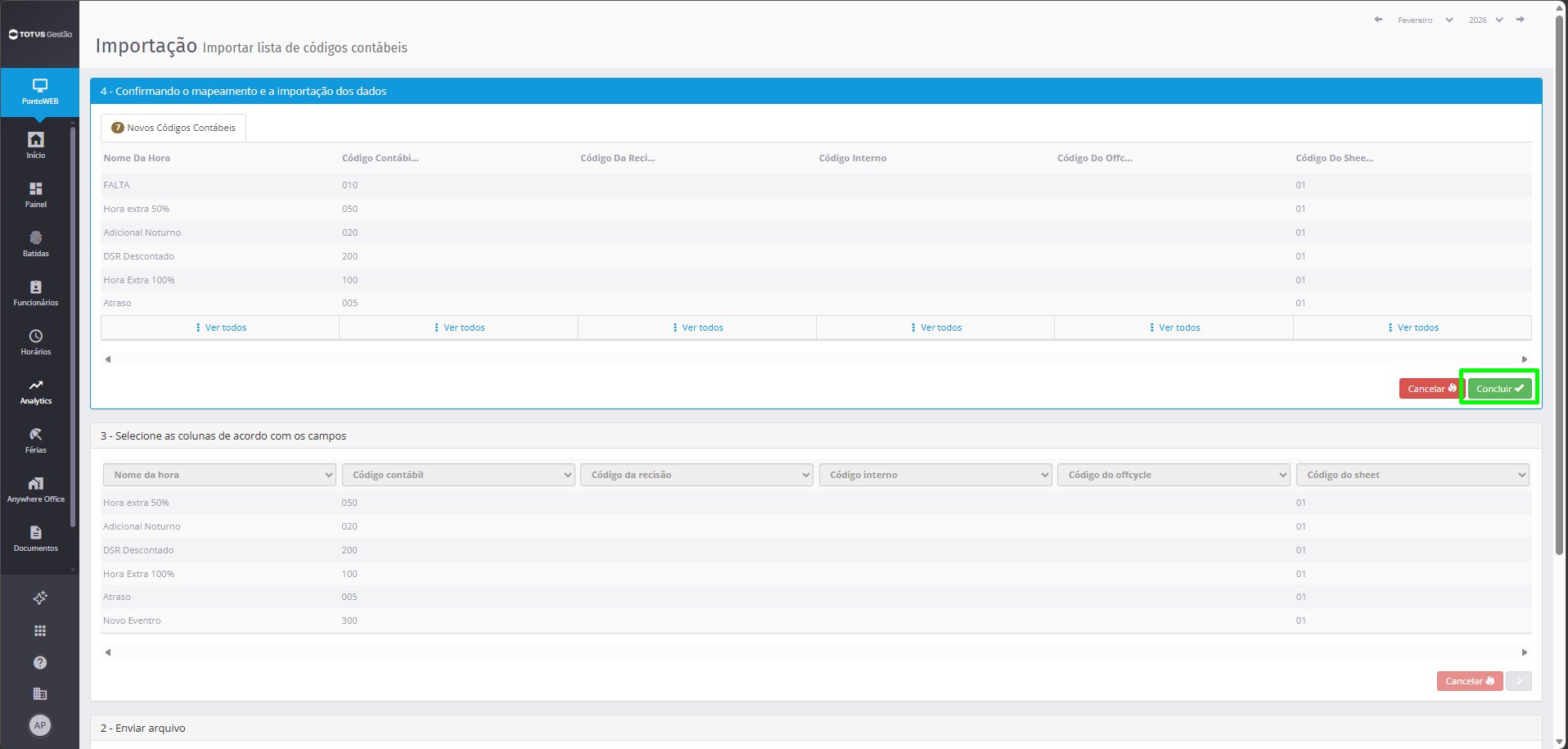
Task: Open Documentos in the sidebar
Action: [35, 538]
